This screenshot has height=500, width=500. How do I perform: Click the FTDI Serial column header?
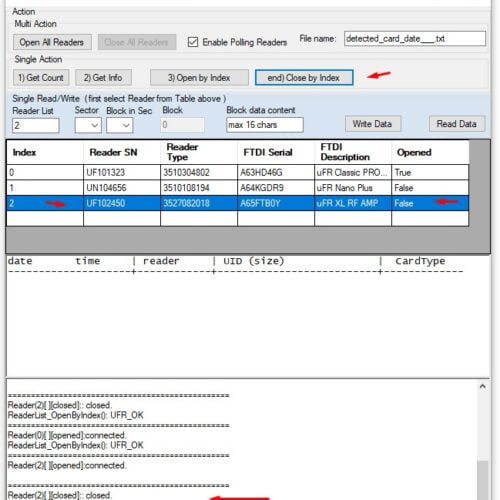pyautogui.click(x=276, y=152)
